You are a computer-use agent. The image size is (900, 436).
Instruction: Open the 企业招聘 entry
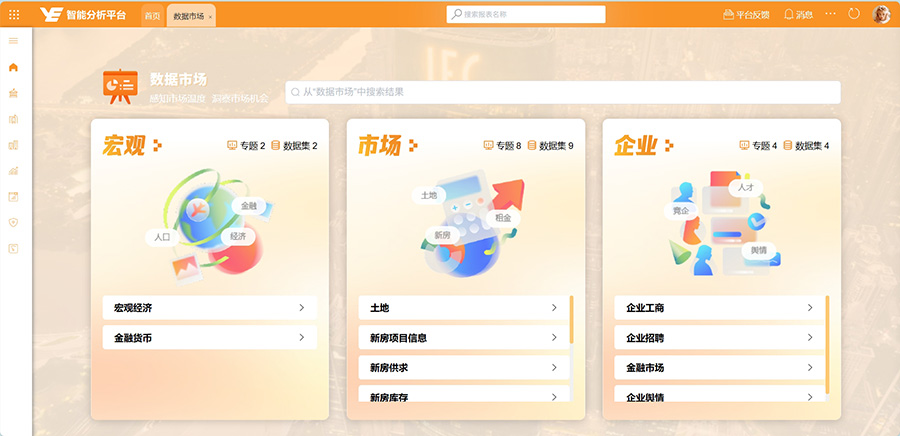click(720, 338)
